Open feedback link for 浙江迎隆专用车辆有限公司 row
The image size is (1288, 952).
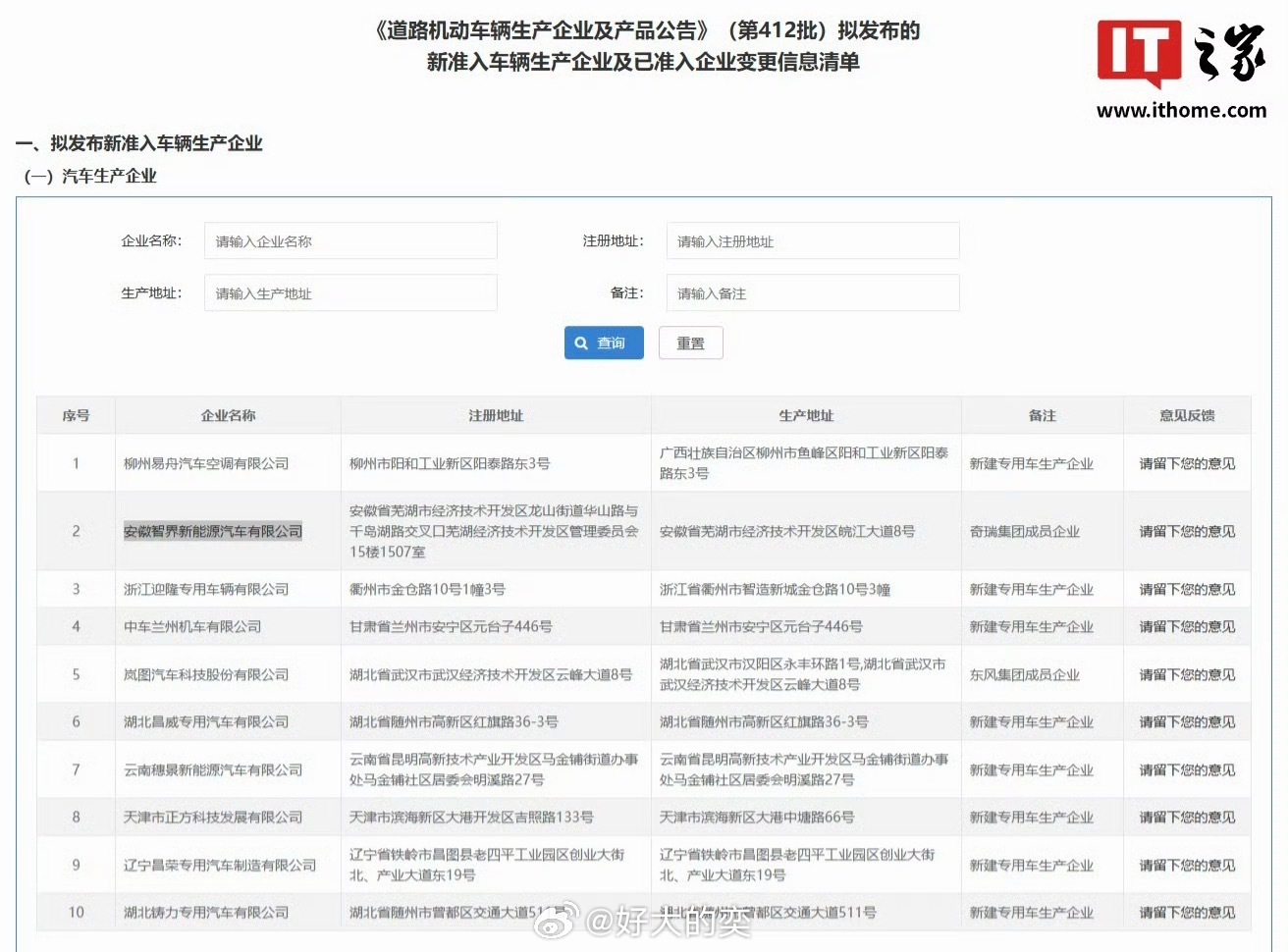[1187, 589]
